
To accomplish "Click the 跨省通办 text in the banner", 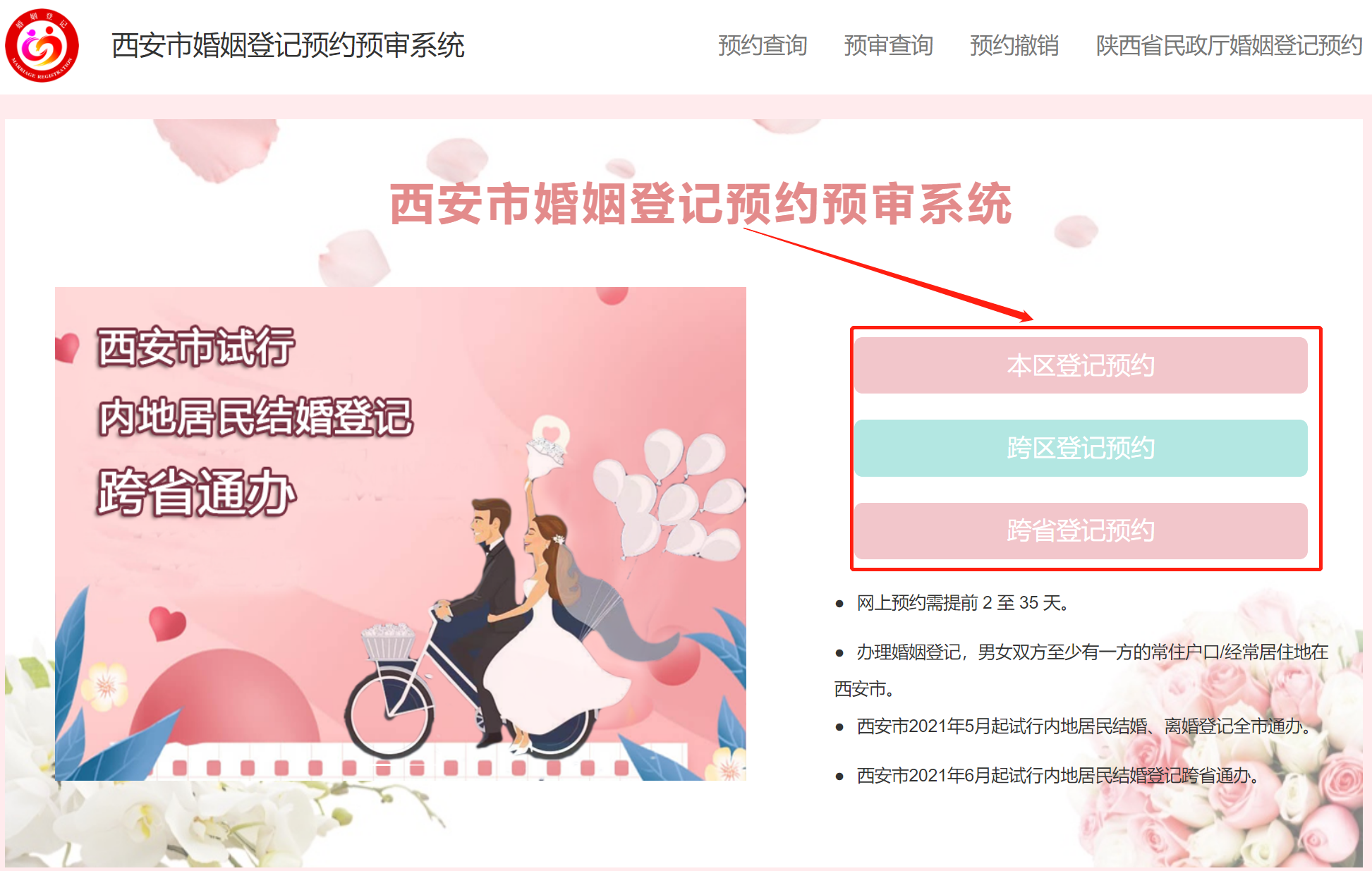I will (x=196, y=492).
